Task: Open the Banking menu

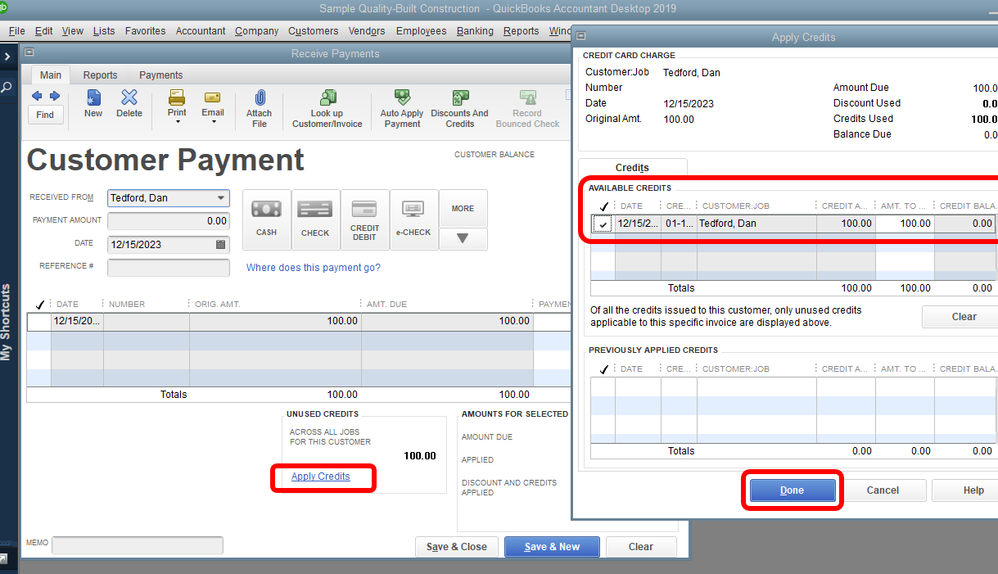Action: coord(475,31)
